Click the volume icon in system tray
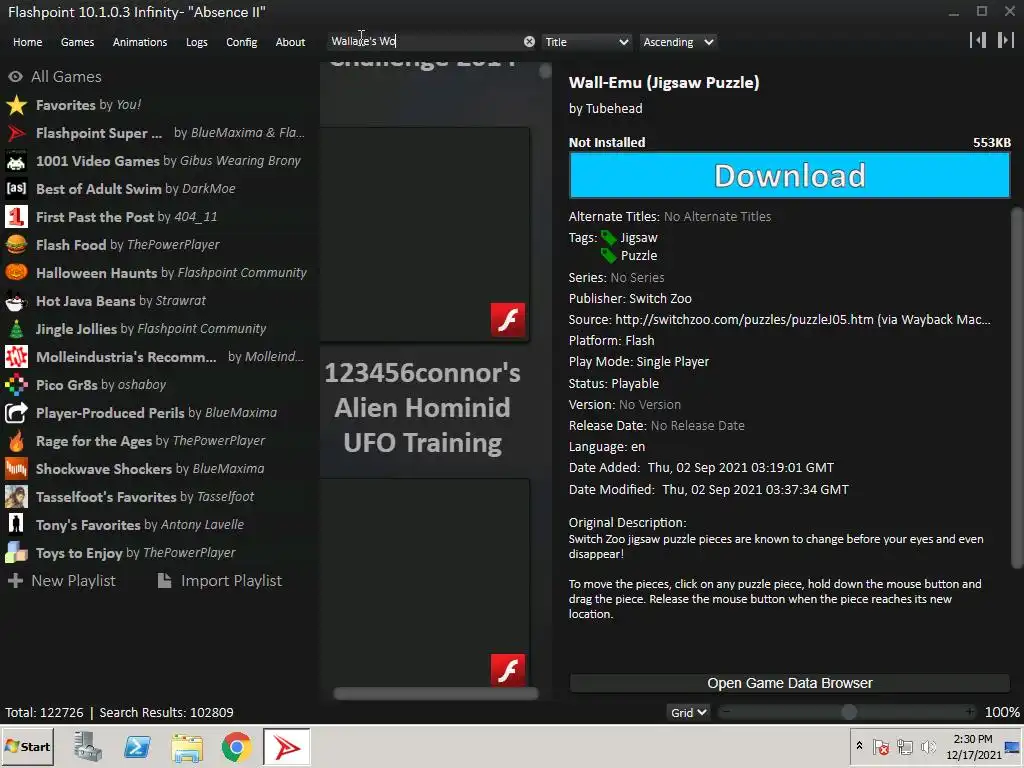This screenshot has width=1024, height=768. (x=927, y=746)
